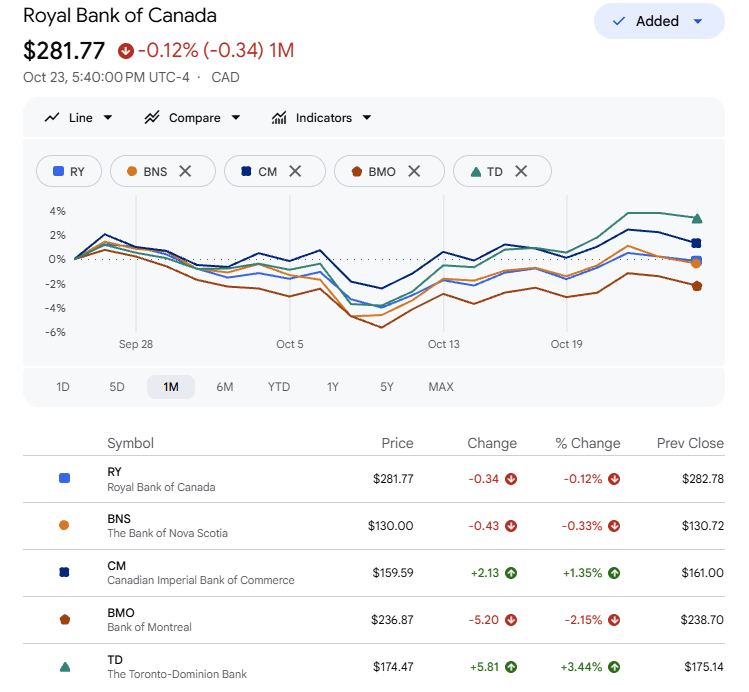The width and height of the screenshot is (749, 692).
Task: Click the Compare double-line icon
Action: point(152,117)
